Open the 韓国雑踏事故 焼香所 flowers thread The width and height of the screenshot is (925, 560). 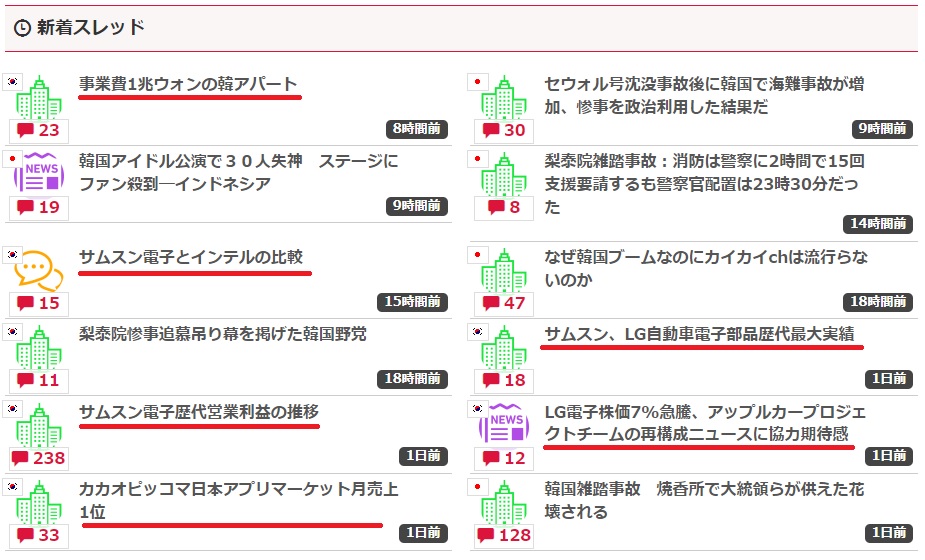click(704, 500)
